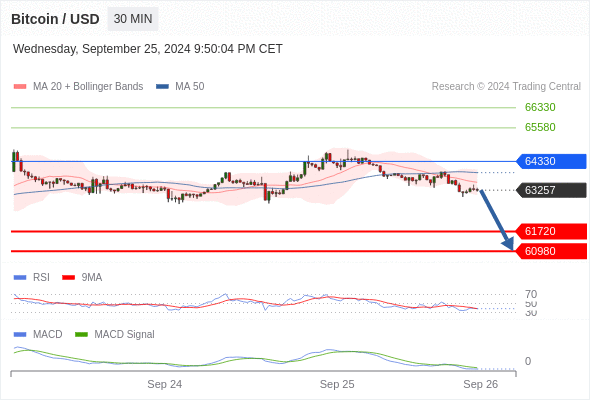This screenshot has width=590, height=400.
Task: Toggle the MACD Signal legend entry
Action: click(x=115, y=334)
